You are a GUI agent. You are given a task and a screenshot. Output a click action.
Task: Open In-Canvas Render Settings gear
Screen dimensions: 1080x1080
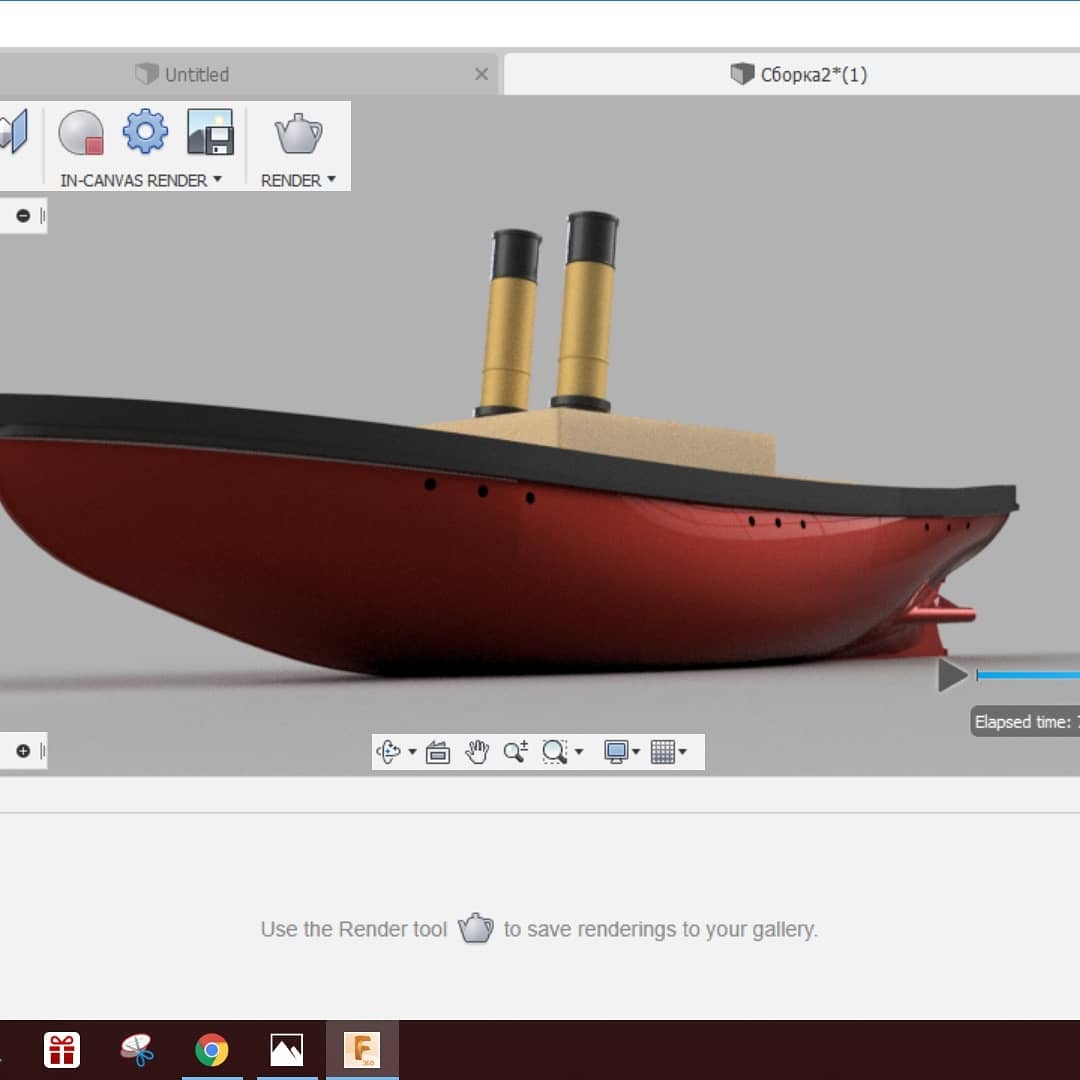pos(145,133)
